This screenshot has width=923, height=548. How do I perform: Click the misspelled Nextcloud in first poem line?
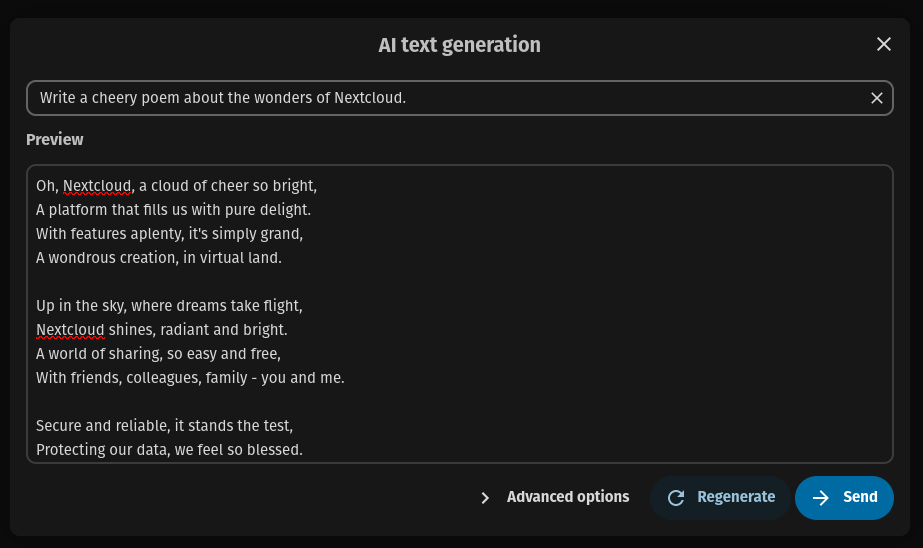pyautogui.click(x=97, y=186)
